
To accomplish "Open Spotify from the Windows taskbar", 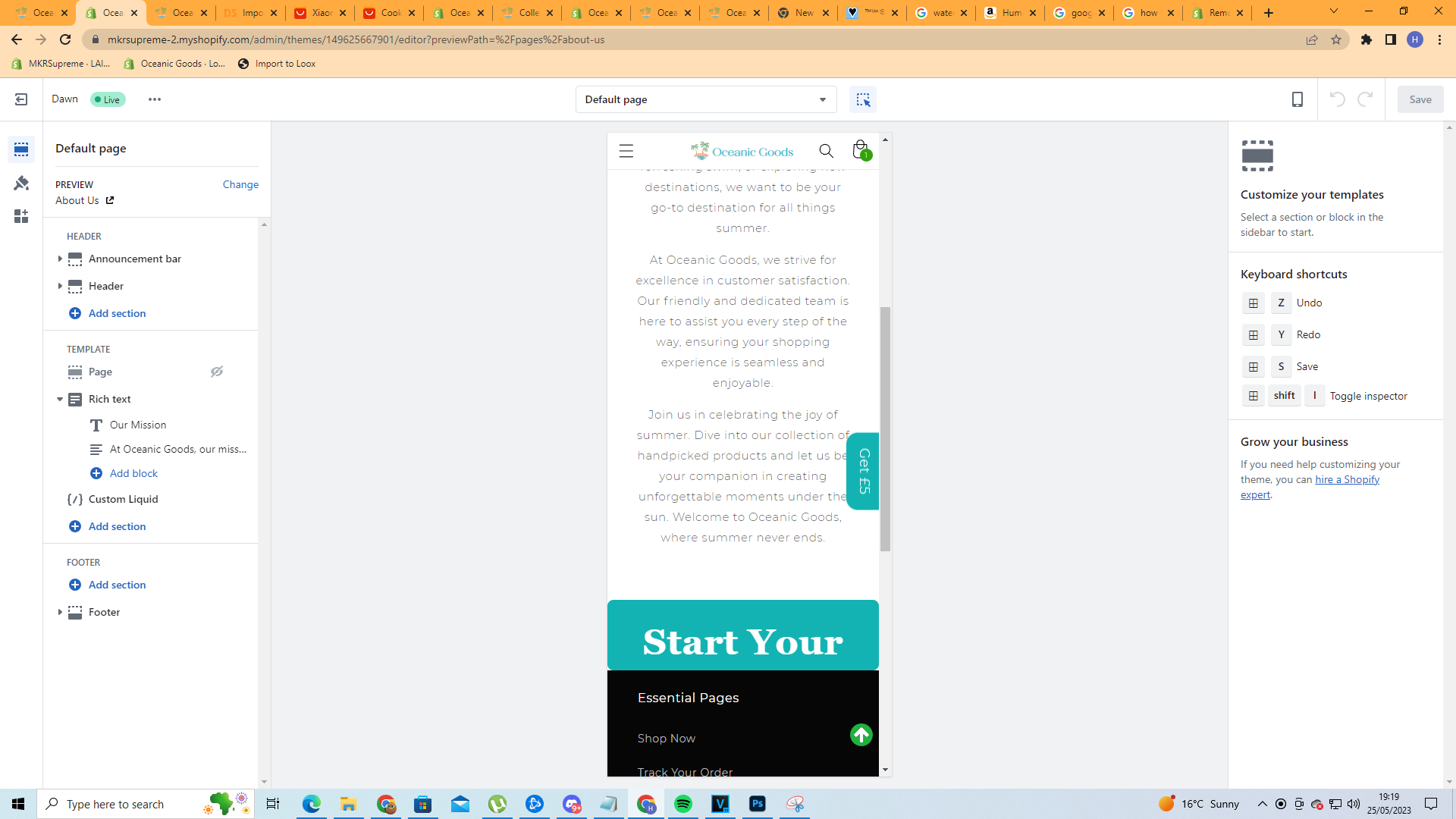I will point(683,804).
